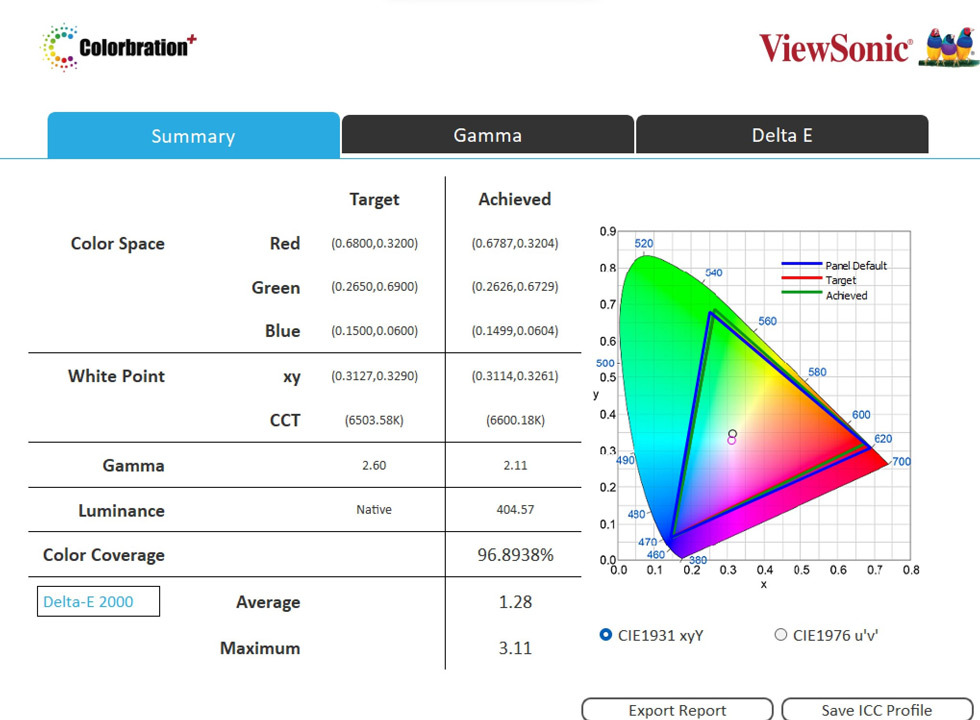Click the Red target coordinates cell
The image size is (980, 720).
point(374,243)
